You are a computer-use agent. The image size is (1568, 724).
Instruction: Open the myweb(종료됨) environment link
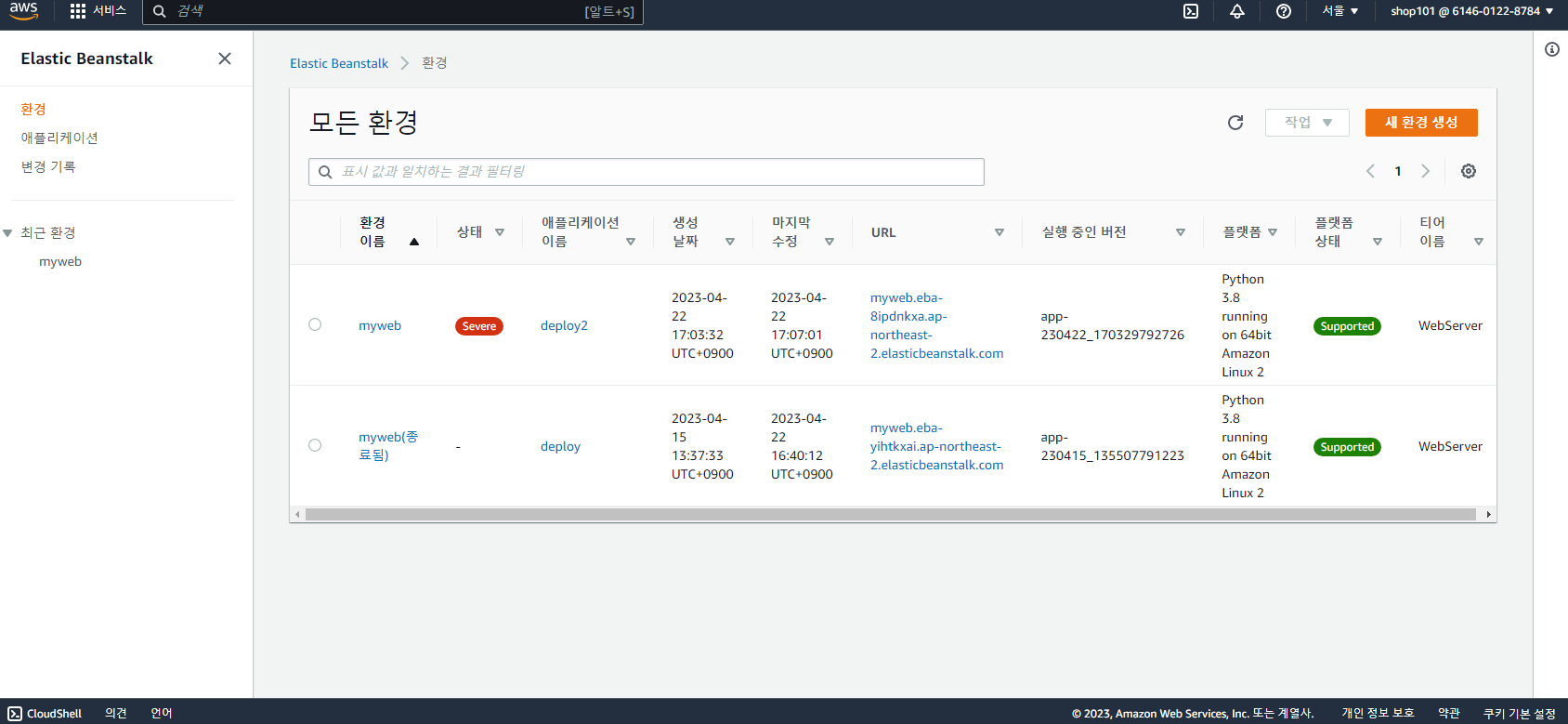pyautogui.click(x=388, y=446)
